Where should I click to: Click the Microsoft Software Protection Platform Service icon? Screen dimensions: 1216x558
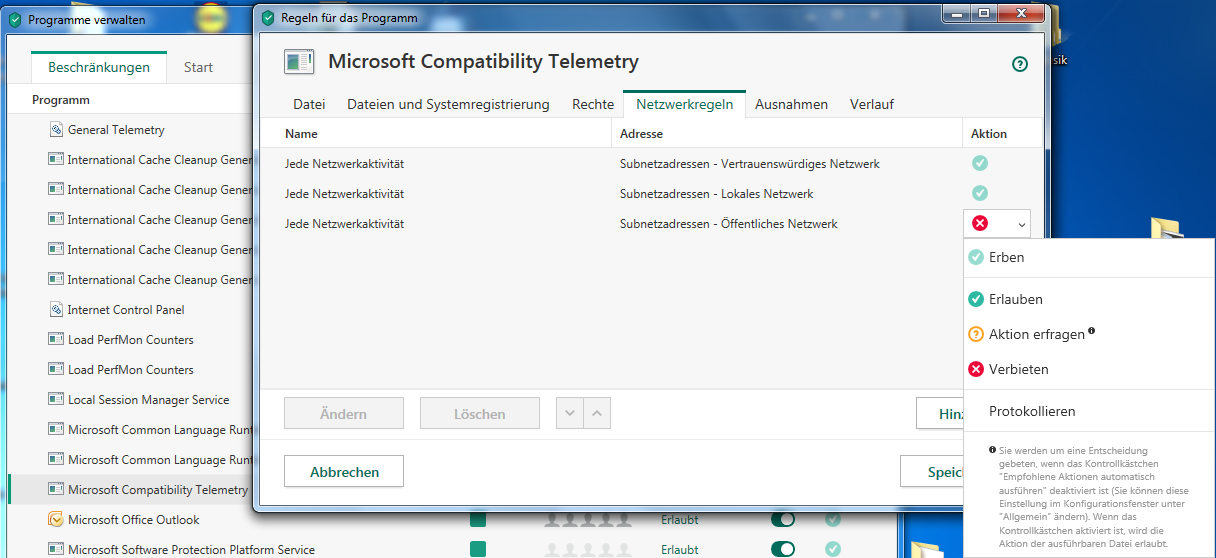point(56,550)
